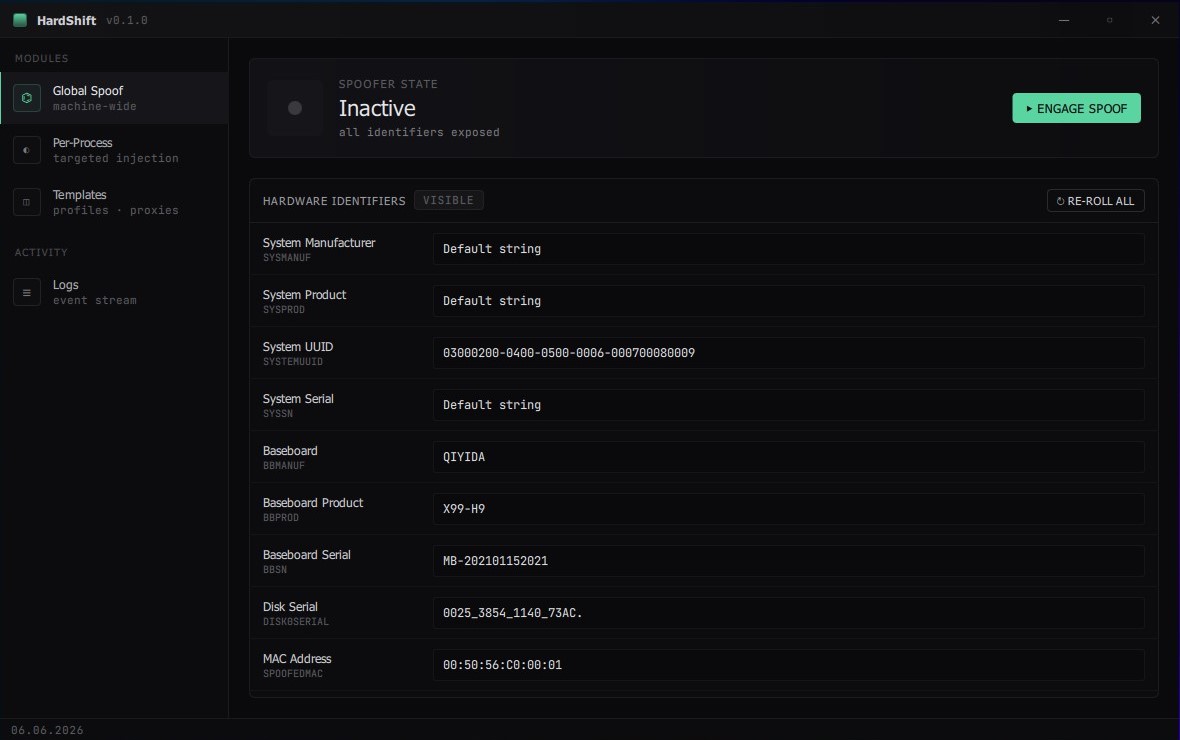Screen dimensions: 1180x740
Task: Click the "Disk Serial" label
Action: (290, 606)
